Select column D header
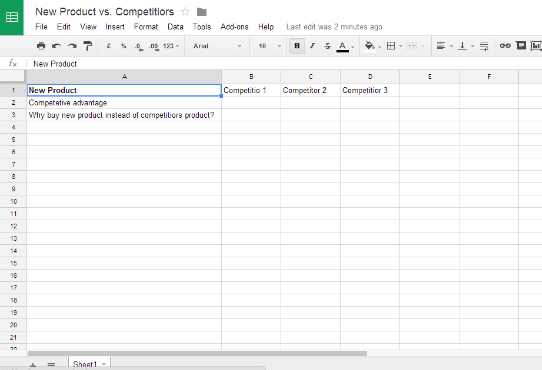542x370 pixels. pyautogui.click(x=370, y=77)
